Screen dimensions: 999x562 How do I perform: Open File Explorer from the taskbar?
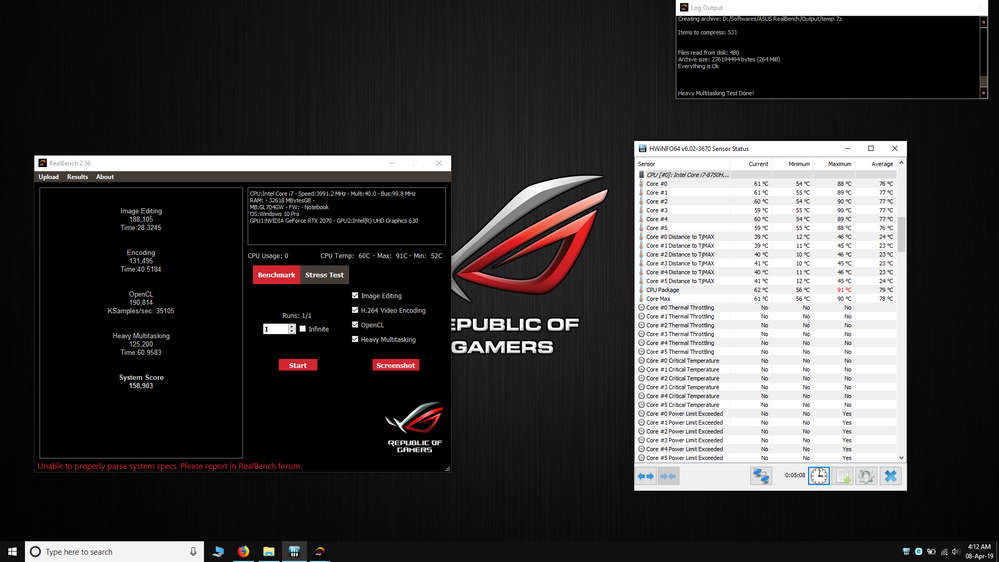pyautogui.click(x=269, y=552)
